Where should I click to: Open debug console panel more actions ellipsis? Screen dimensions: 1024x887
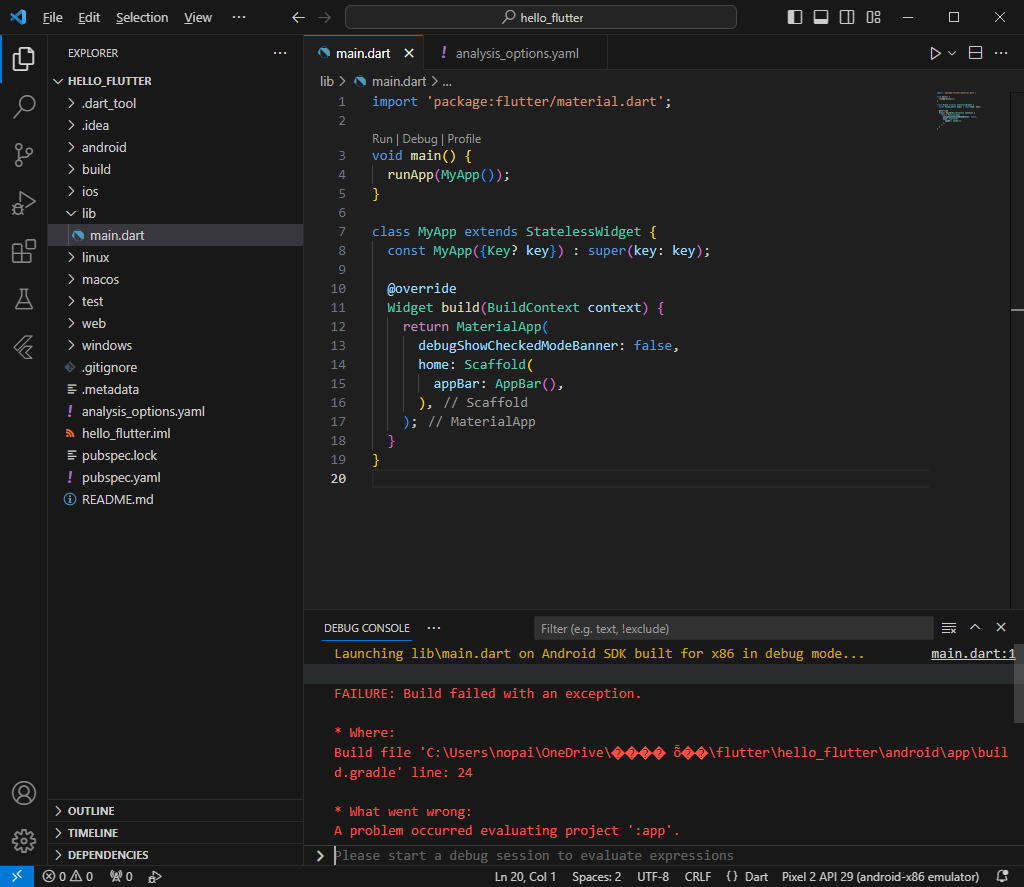click(434, 628)
